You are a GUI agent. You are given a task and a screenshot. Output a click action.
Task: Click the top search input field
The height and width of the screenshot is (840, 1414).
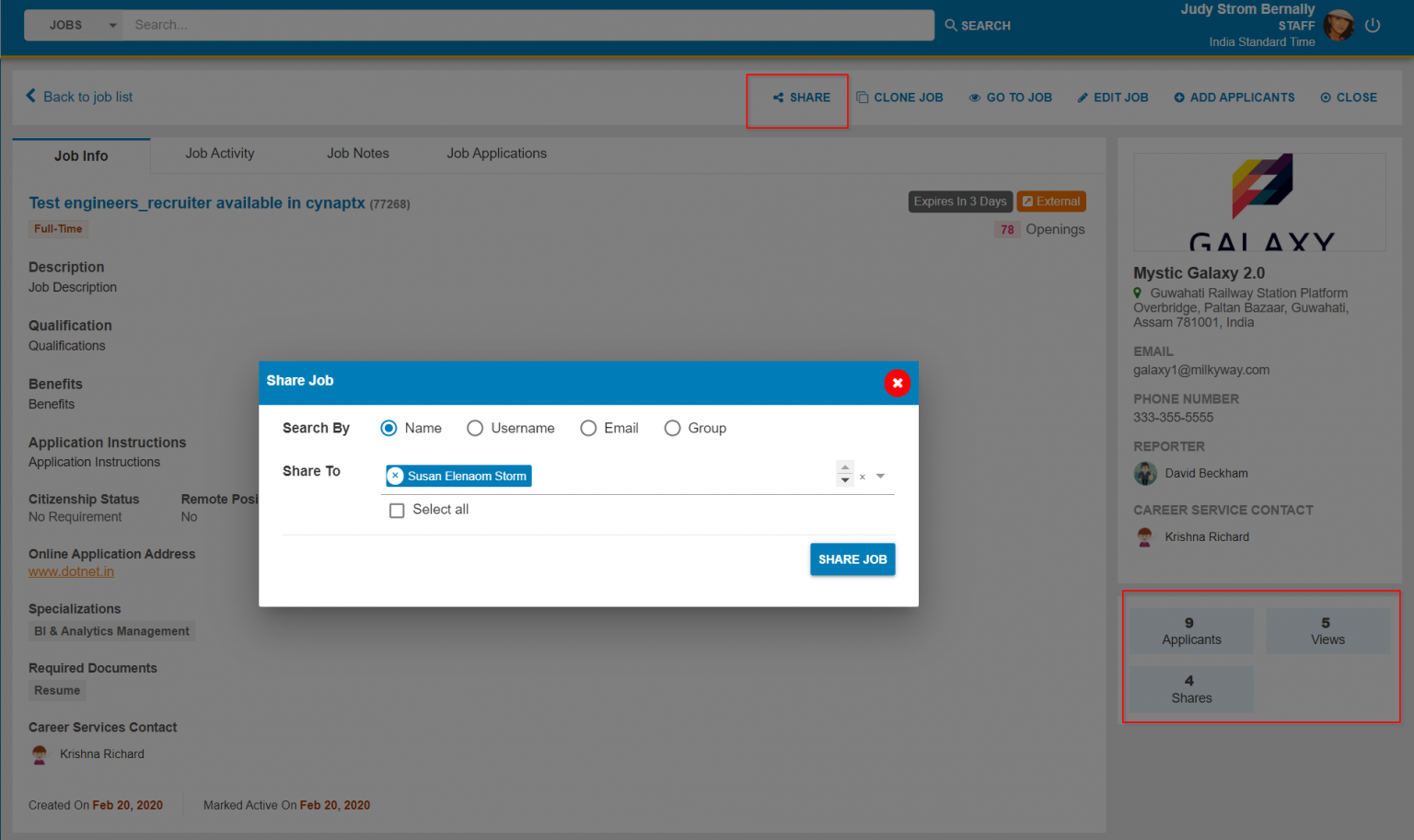[528, 26]
